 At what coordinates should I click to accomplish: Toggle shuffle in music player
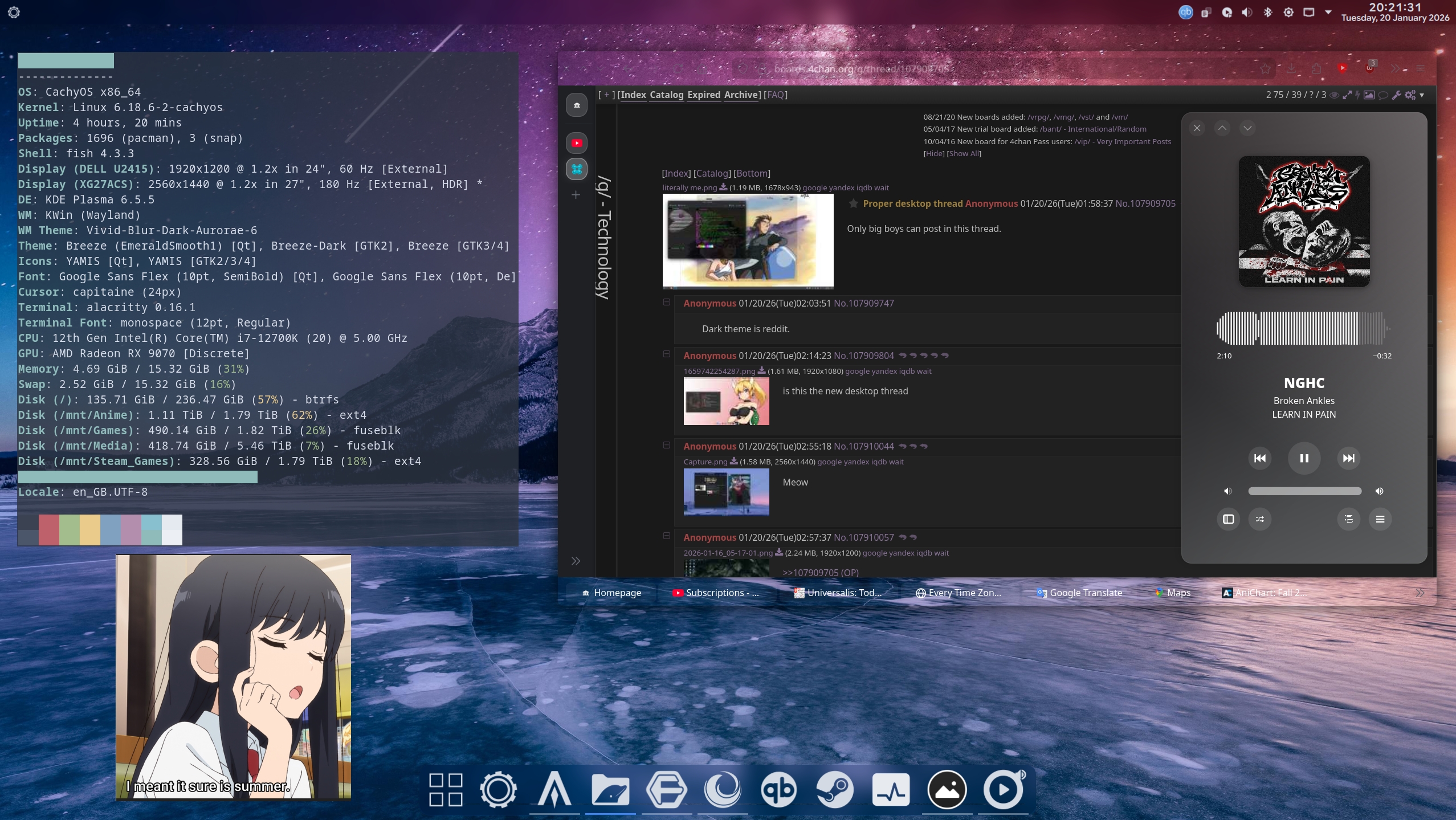[1259, 519]
